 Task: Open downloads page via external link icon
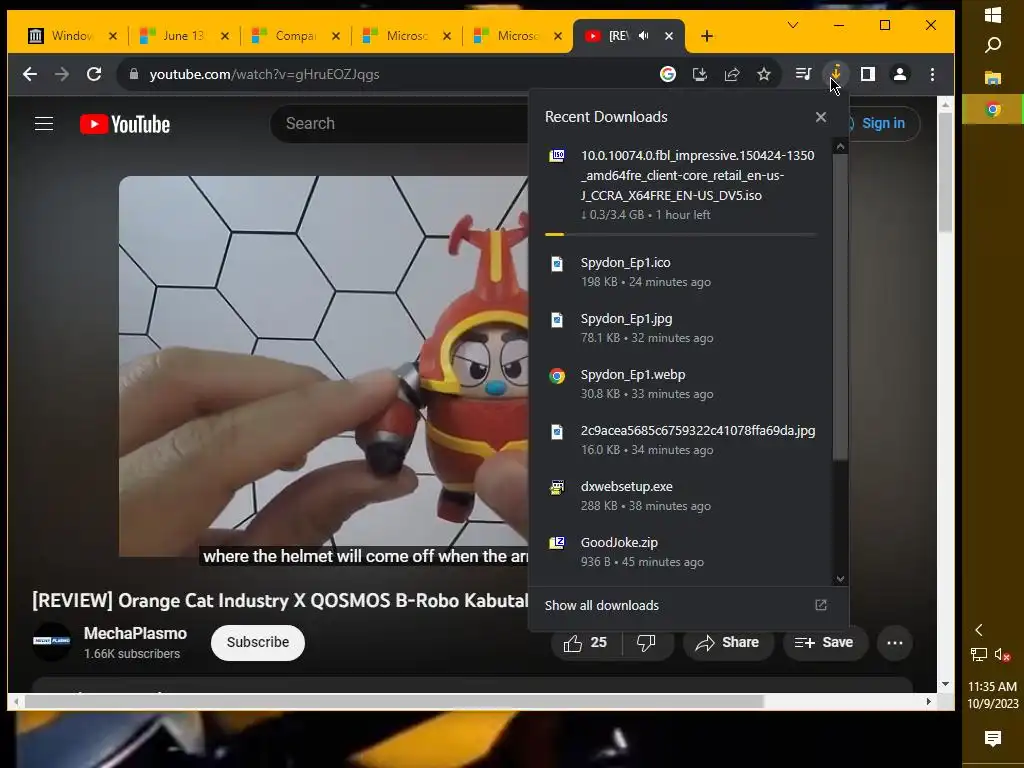click(821, 605)
